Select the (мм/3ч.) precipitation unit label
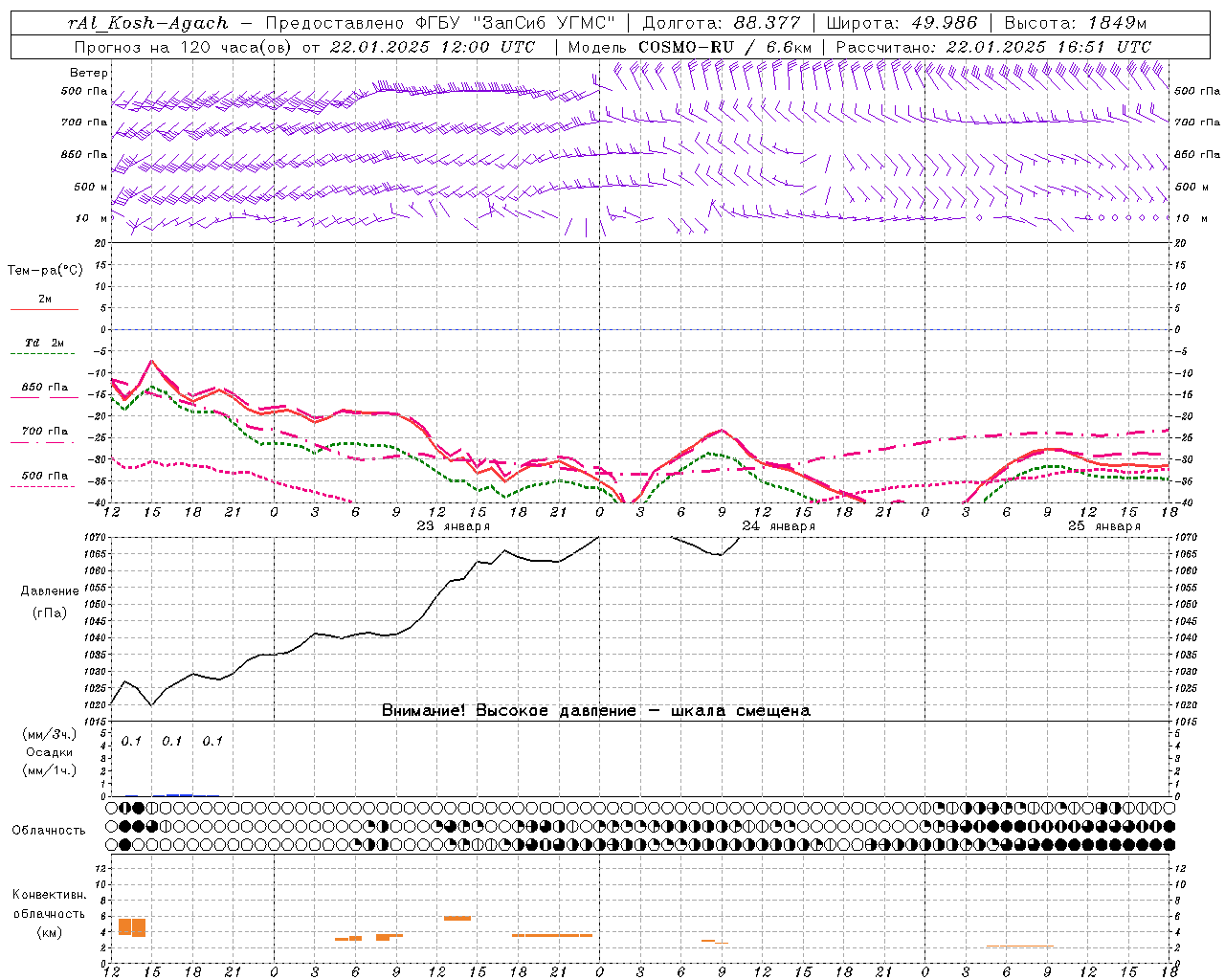Screen dimensions: 1225x980 49,735
